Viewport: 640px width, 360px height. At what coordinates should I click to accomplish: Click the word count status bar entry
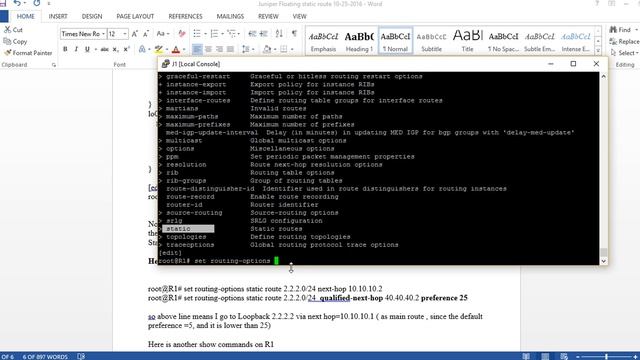click(45, 357)
